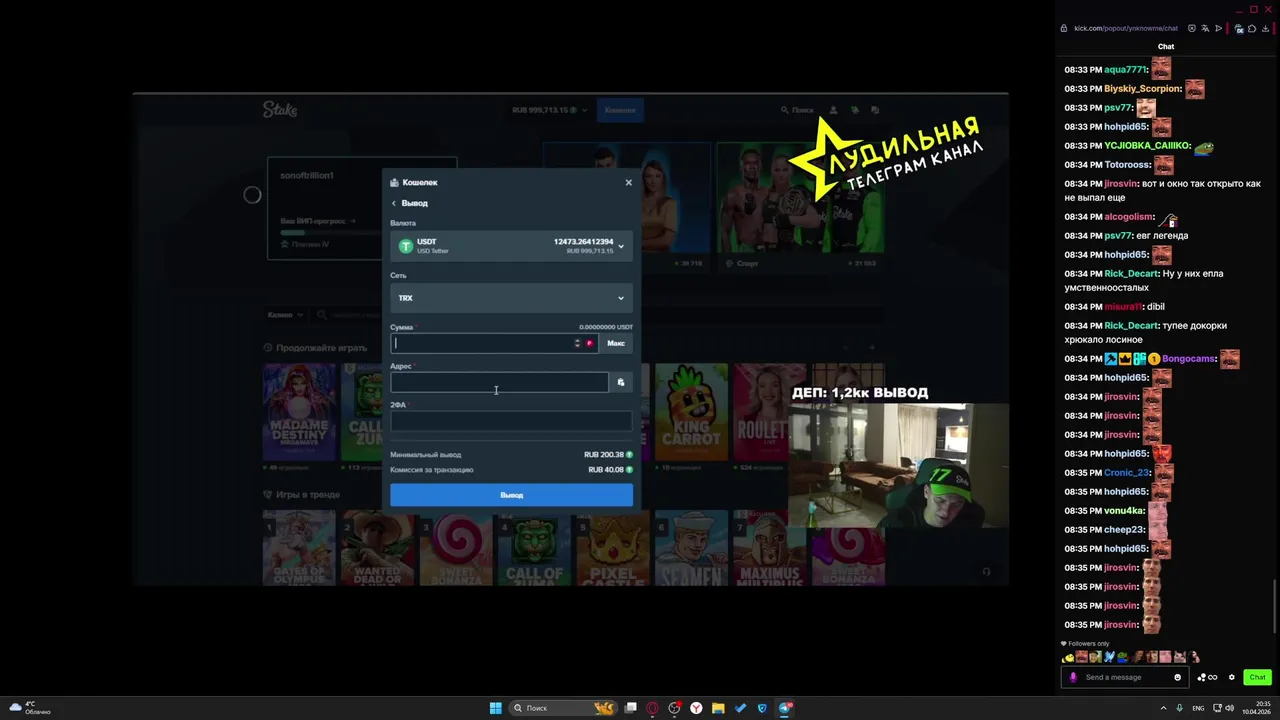Screen dimensions: 1280x720
Task: Click the translate page icon
Action: [x=1205, y=28]
